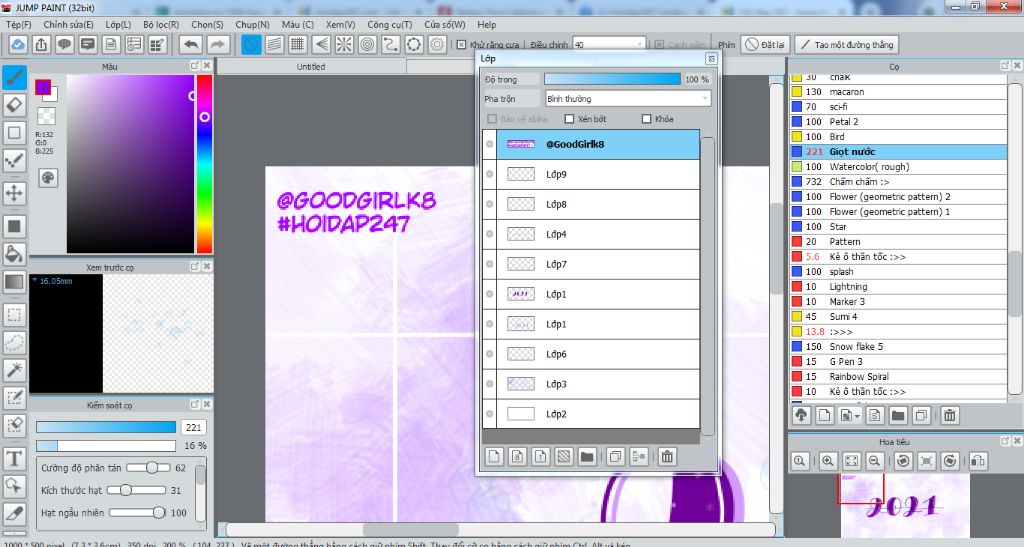Select the Brush tool in left toolbar
This screenshot has width=1024, height=547.
[14, 77]
